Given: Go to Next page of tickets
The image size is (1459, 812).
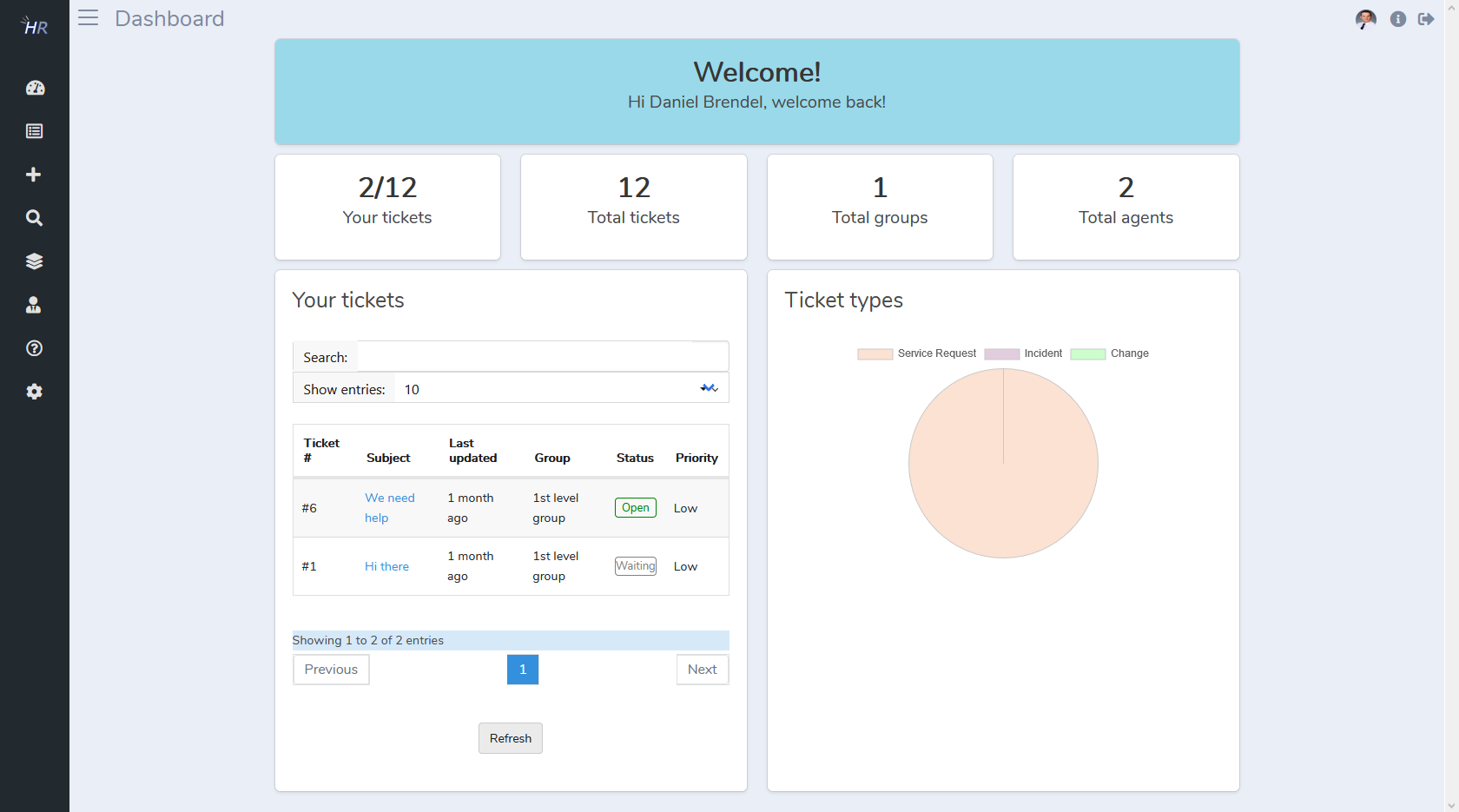Looking at the screenshot, I should 703,670.
